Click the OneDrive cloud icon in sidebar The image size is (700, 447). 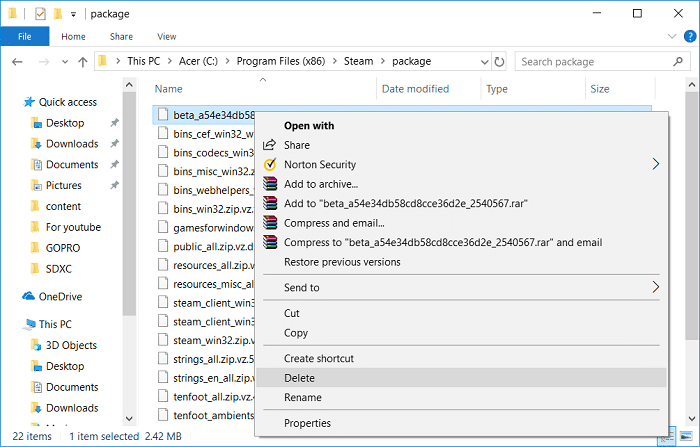(27, 296)
